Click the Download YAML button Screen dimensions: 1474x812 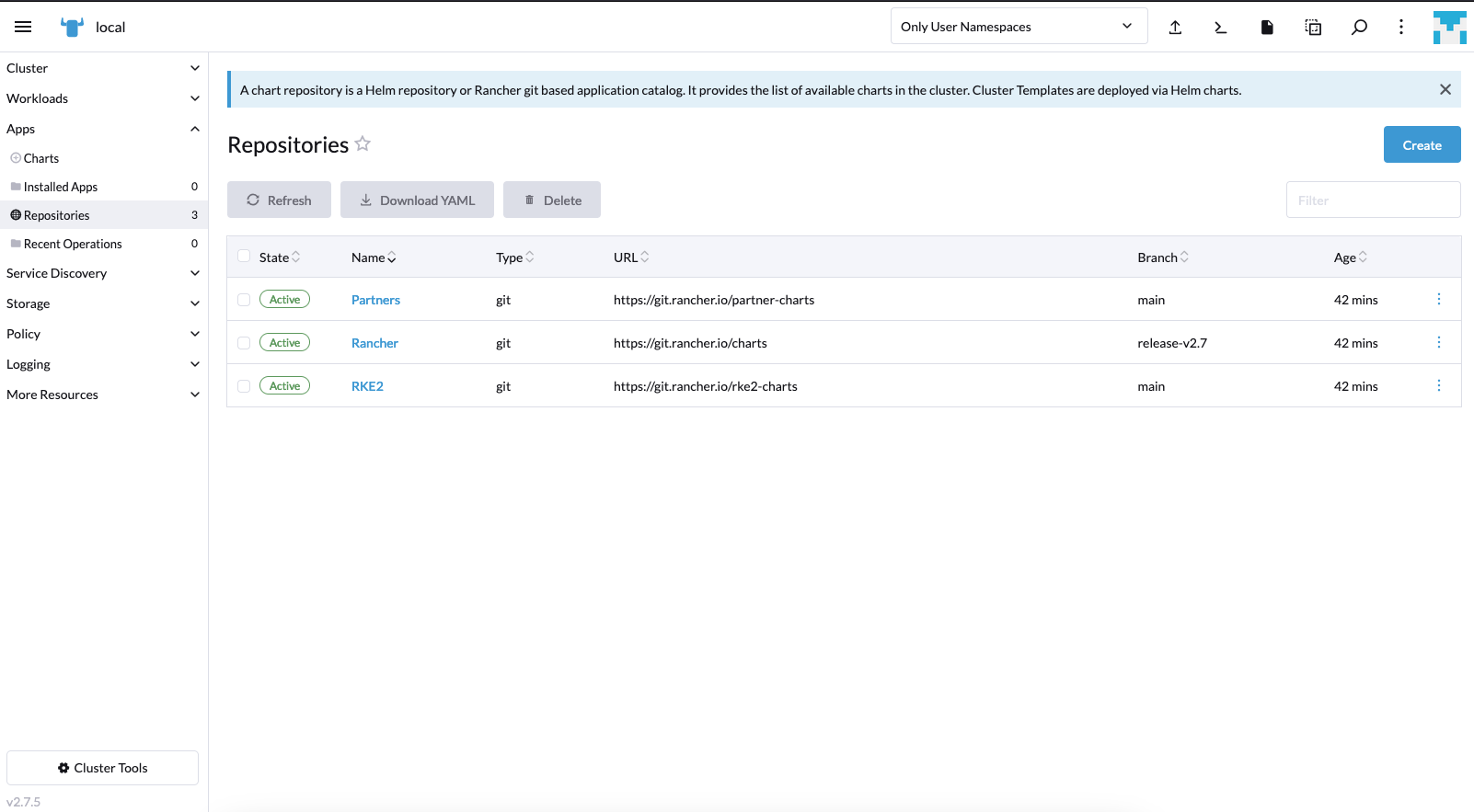pyautogui.click(x=417, y=200)
